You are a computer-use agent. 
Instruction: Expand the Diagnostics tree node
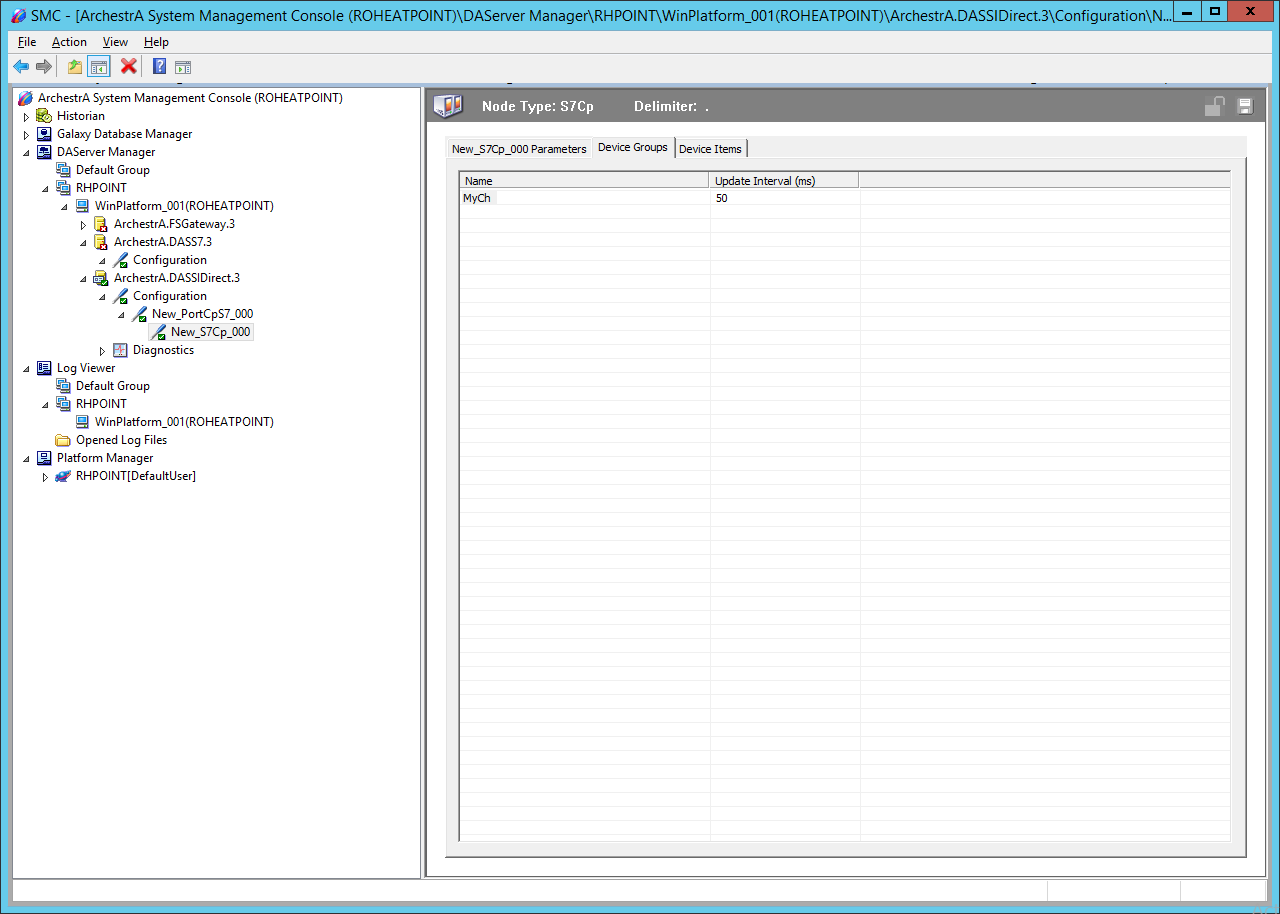coord(102,351)
